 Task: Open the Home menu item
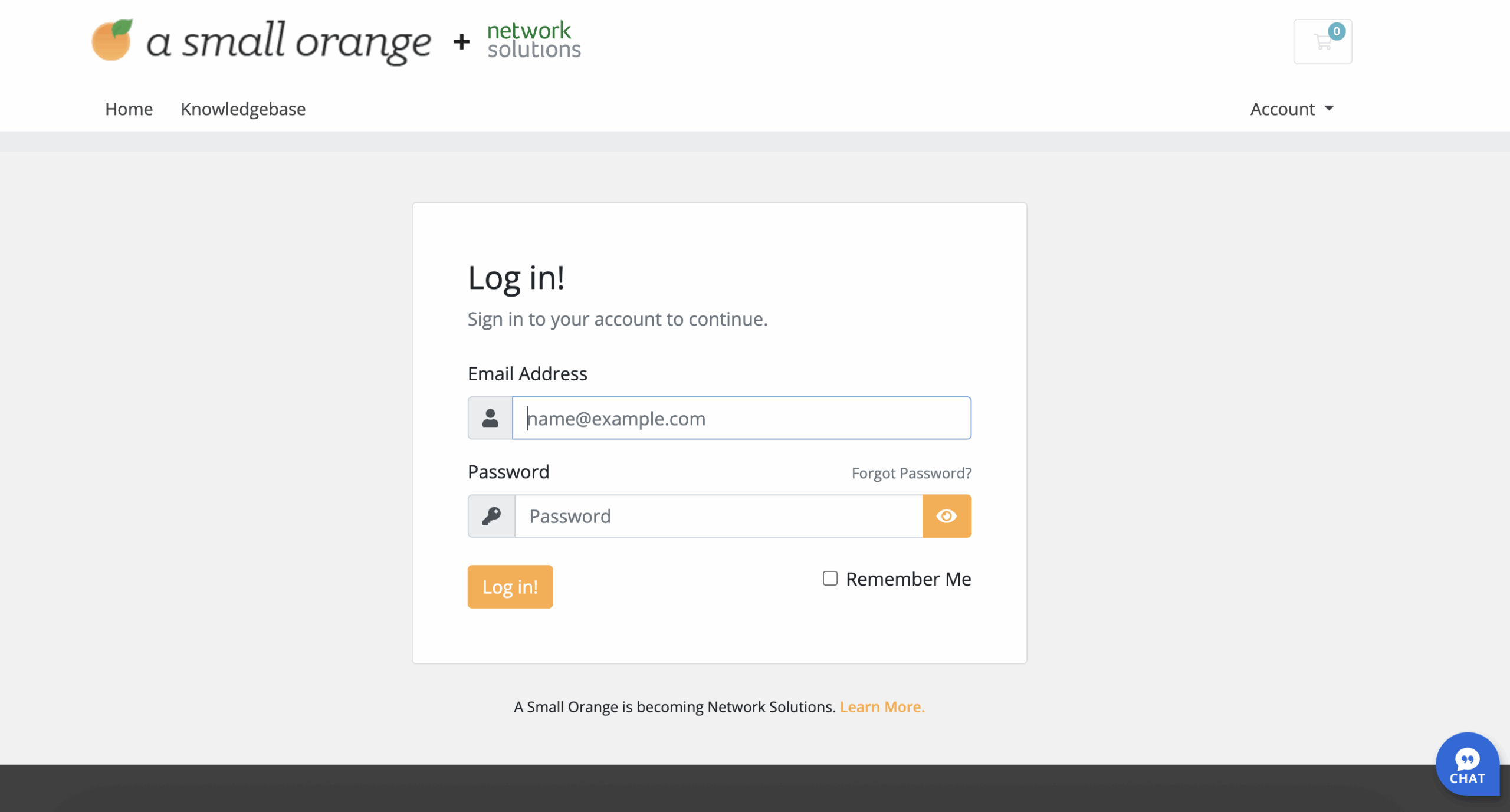point(129,109)
